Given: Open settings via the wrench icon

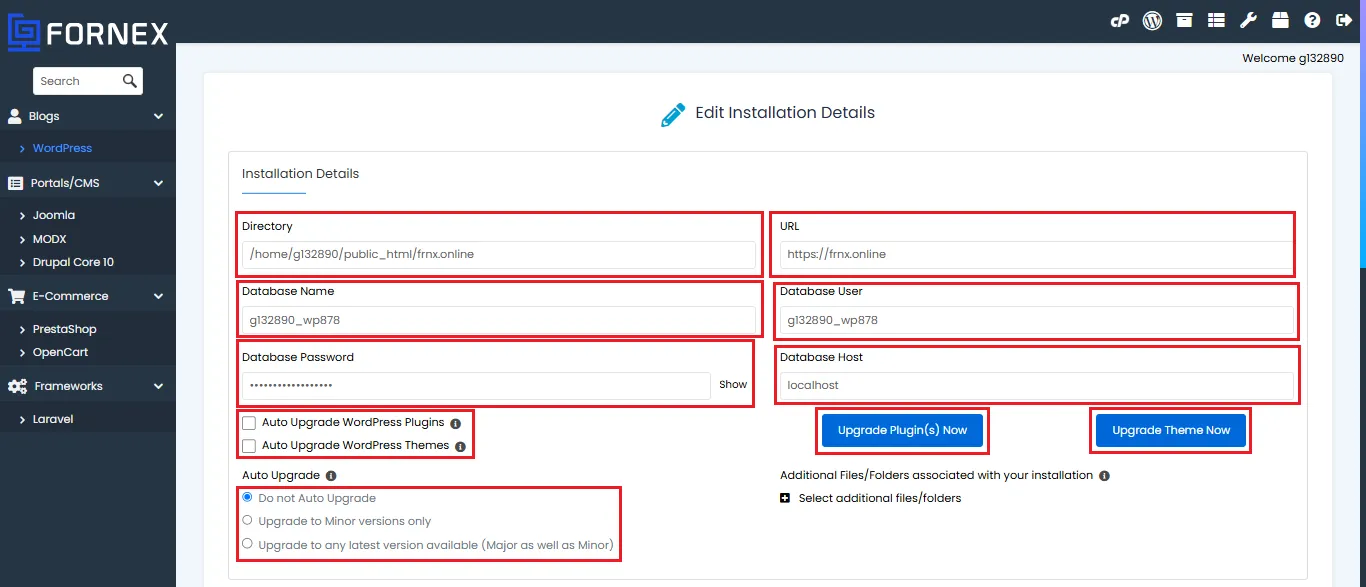Looking at the screenshot, I should (1248, 20).
